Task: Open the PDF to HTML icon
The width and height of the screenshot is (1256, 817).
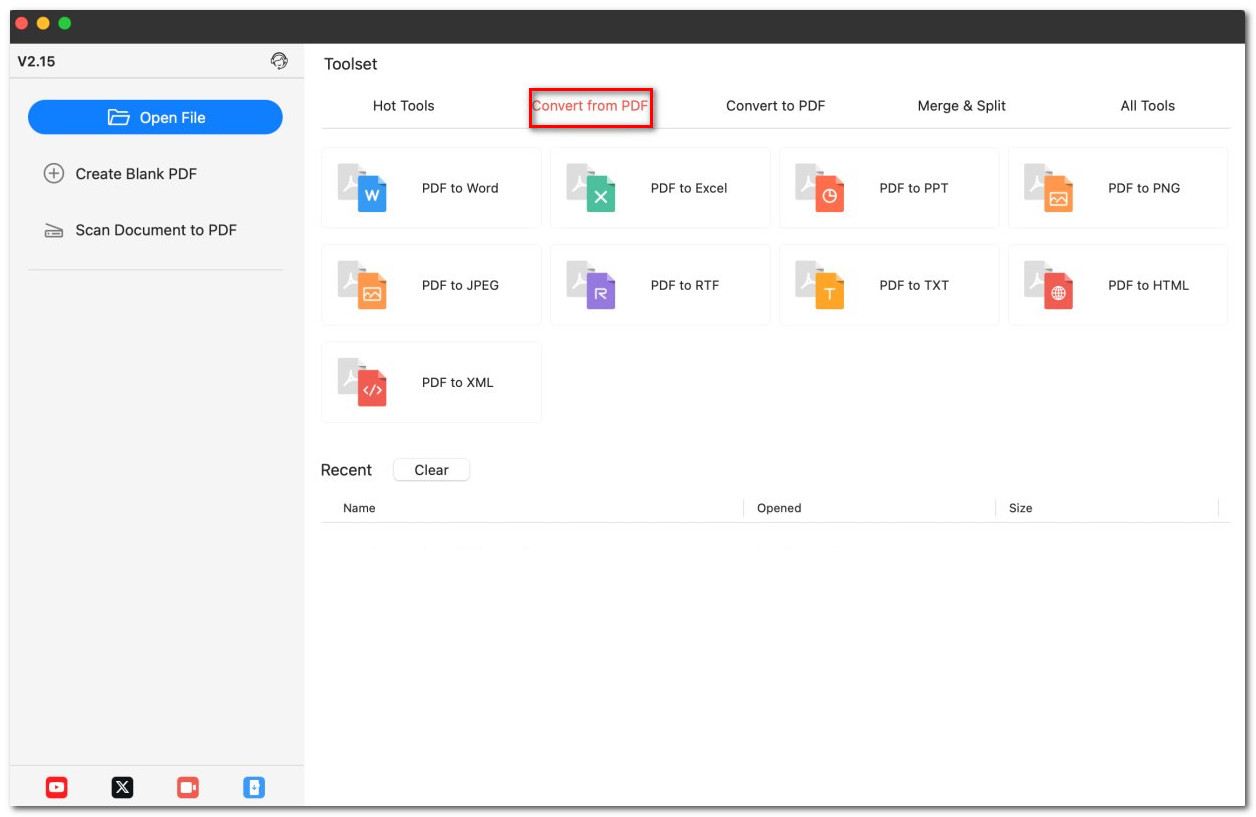Action: point(1049,285)
